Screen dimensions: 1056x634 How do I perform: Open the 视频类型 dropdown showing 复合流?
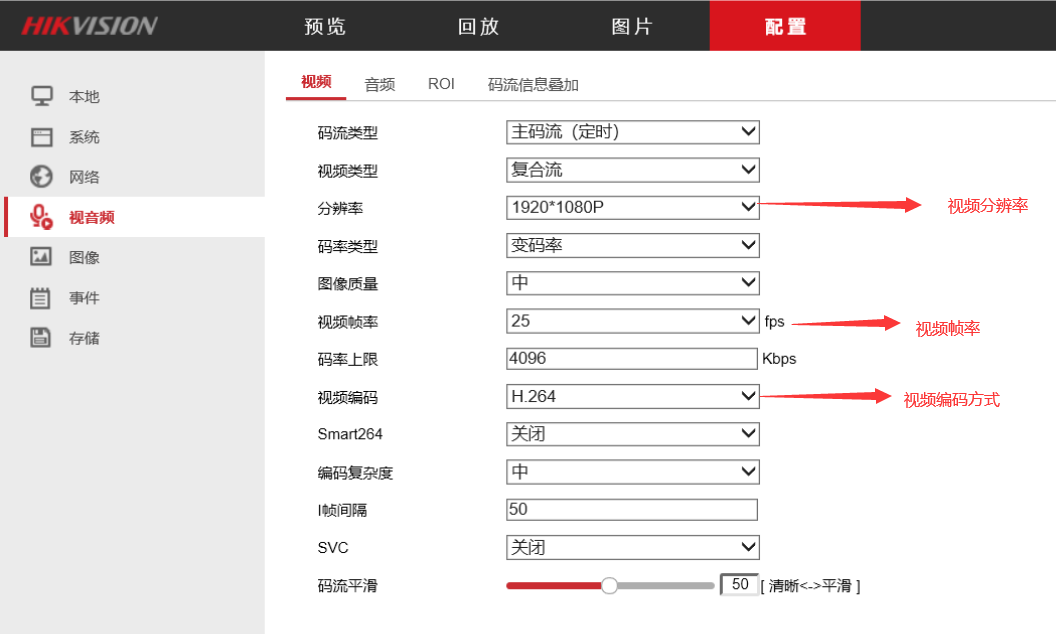pyautogui.click(x=632, y=170)
